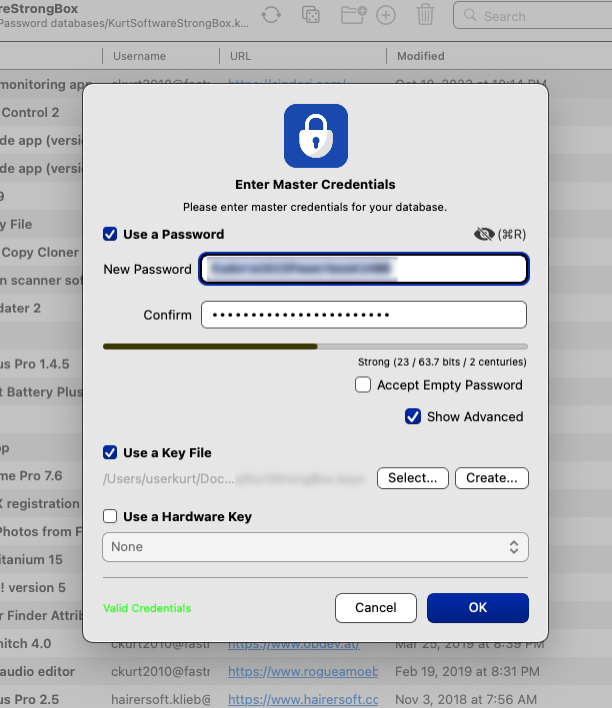Disable the Use a Key File checkbox

point(110,453)
